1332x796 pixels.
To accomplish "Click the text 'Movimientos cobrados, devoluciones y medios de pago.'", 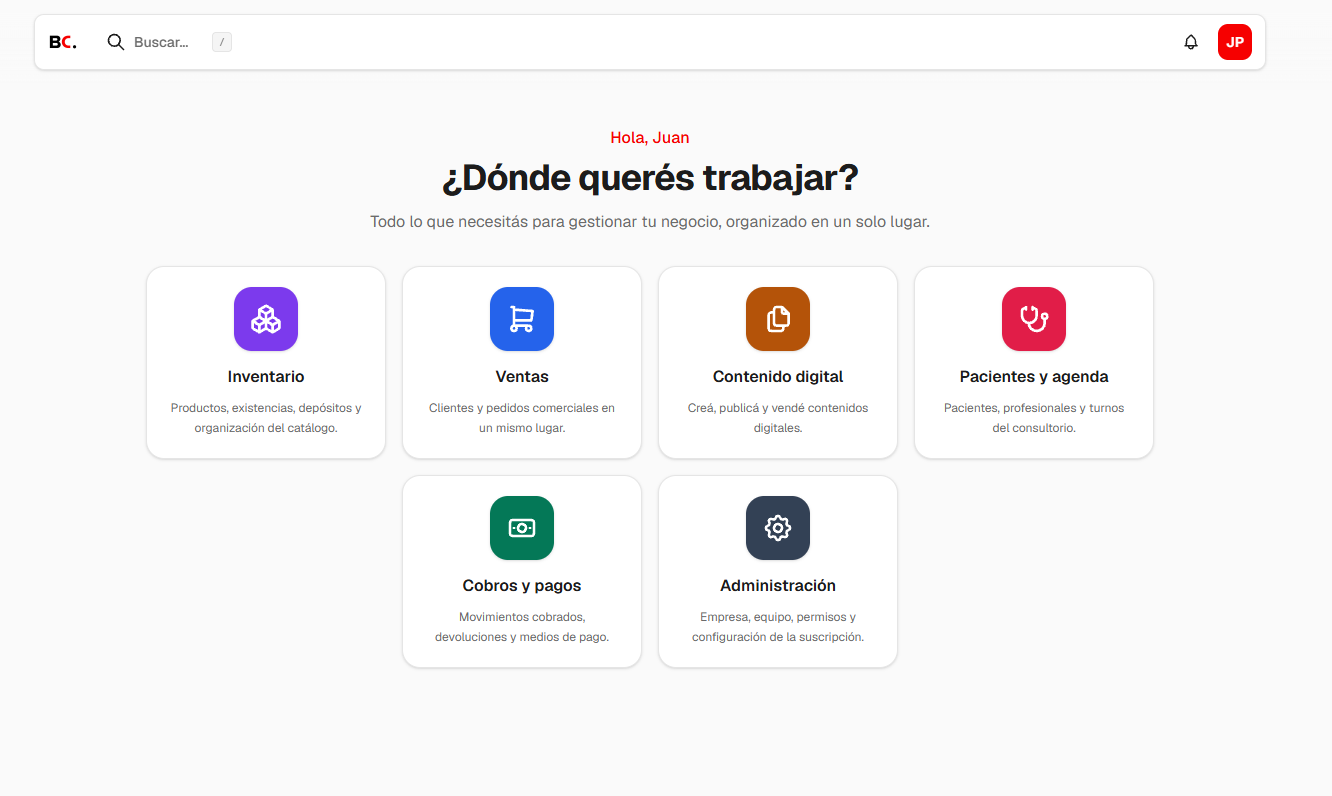I will click(x=522, y=627).
